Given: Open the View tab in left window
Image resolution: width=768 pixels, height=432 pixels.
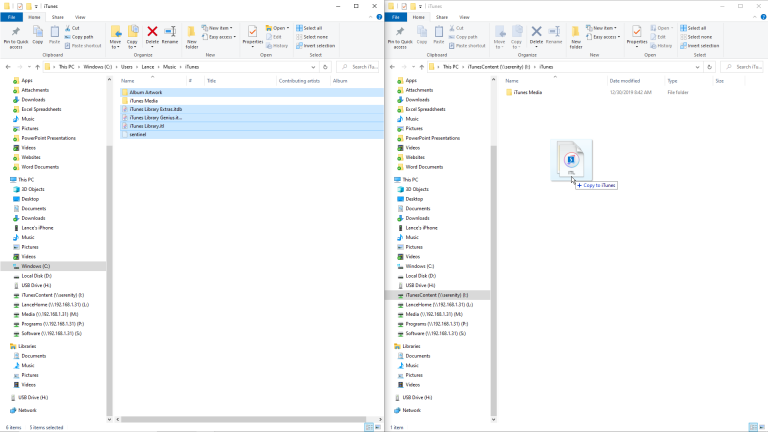Looking at the screenshot, I should 80,17.
